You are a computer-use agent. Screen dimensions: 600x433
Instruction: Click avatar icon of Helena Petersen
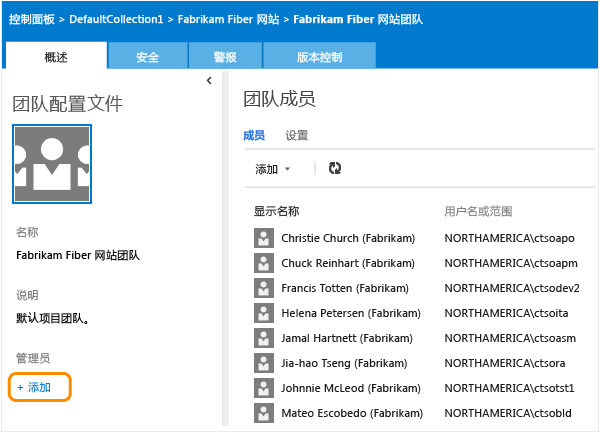pyautogui.click(x=264, y=313)
